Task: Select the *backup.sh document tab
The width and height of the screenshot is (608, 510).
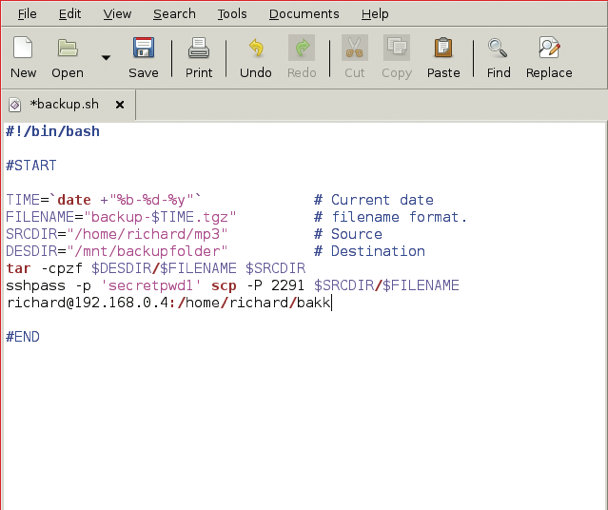Action: click(x=60, y=105)
